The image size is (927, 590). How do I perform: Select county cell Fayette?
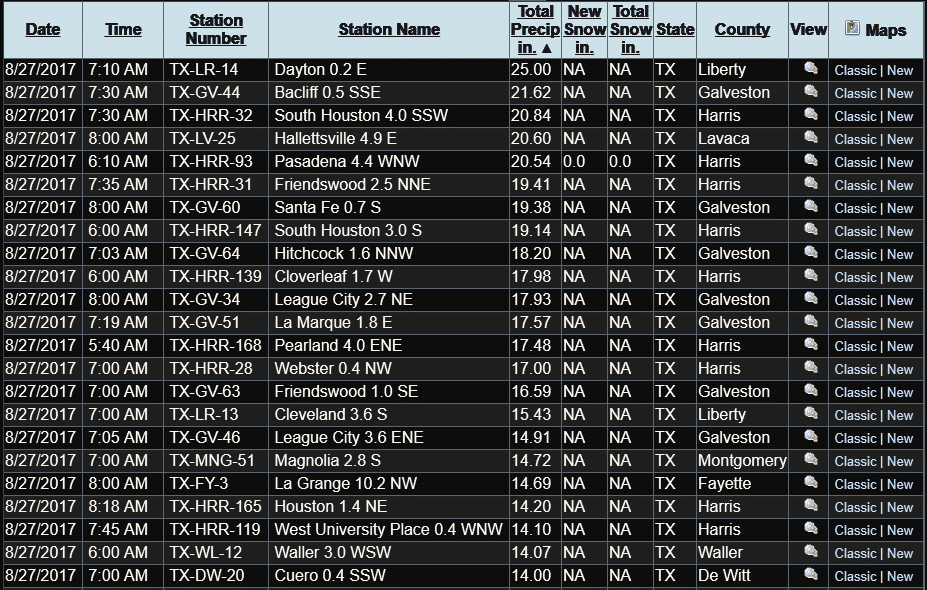(724, 484)
